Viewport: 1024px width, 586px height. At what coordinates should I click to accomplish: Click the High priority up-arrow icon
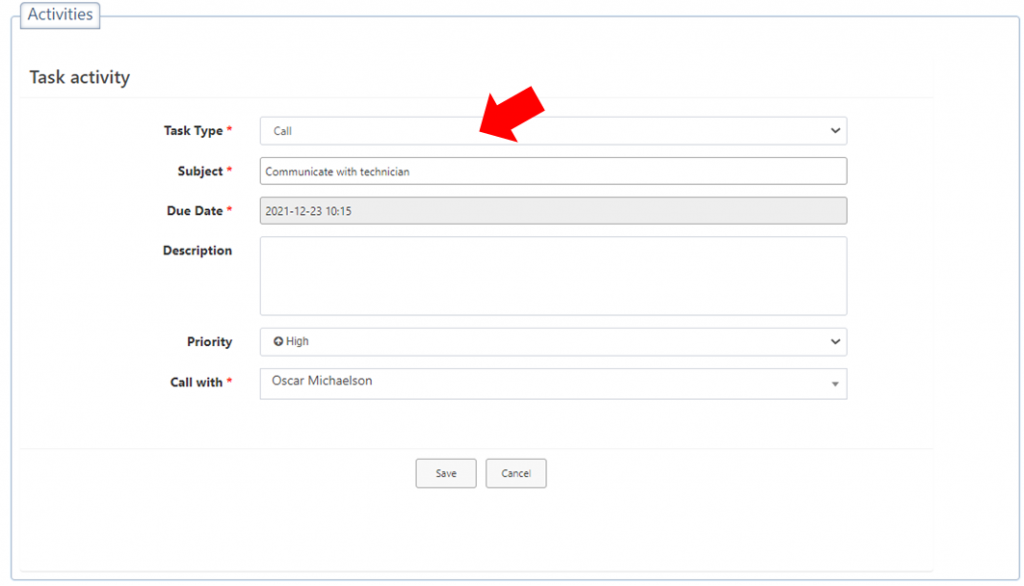tap(278, 341)
